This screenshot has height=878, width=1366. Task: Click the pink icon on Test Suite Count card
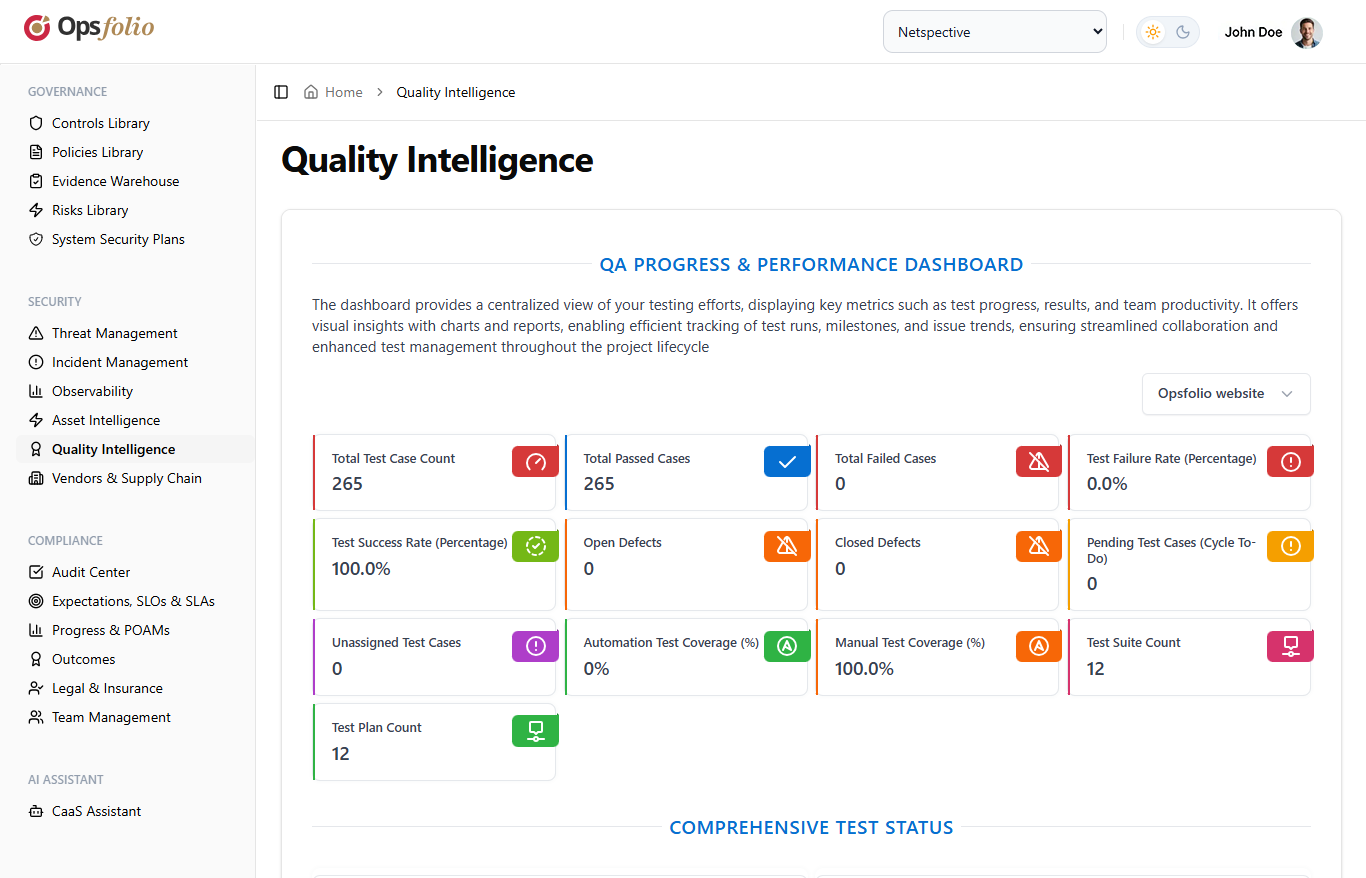(1290, 646)
